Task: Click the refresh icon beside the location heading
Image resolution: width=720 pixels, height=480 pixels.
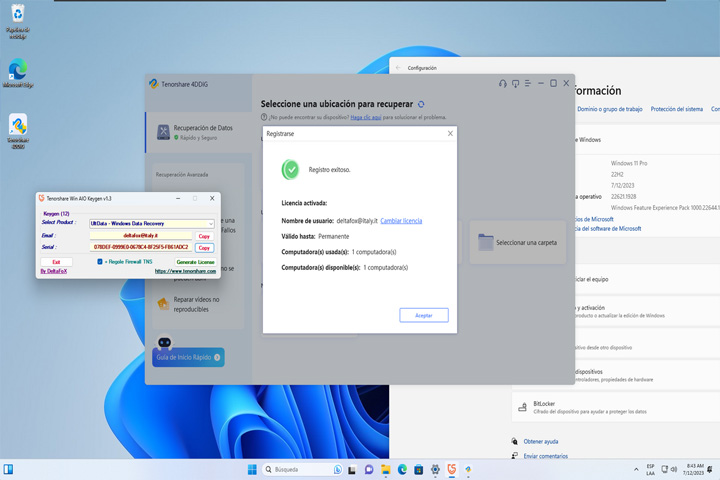Action: click(x=421, y=104)
